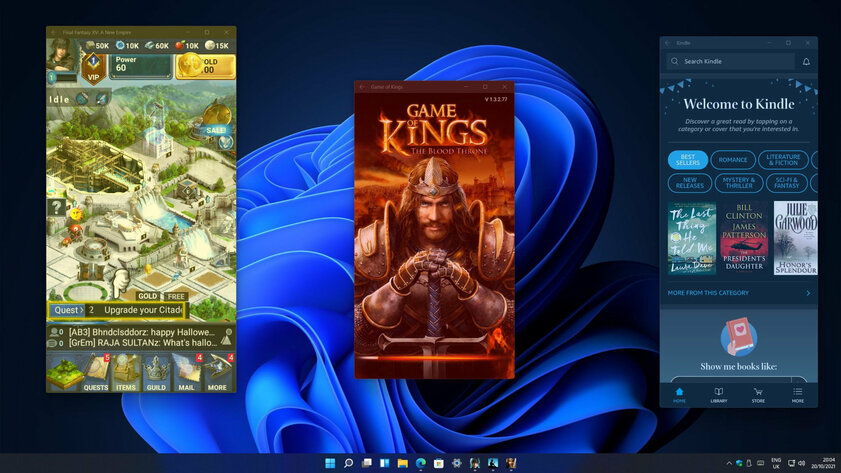Open Kindle LIBRARY tab

pyautogui.click(x=719, y=395)
